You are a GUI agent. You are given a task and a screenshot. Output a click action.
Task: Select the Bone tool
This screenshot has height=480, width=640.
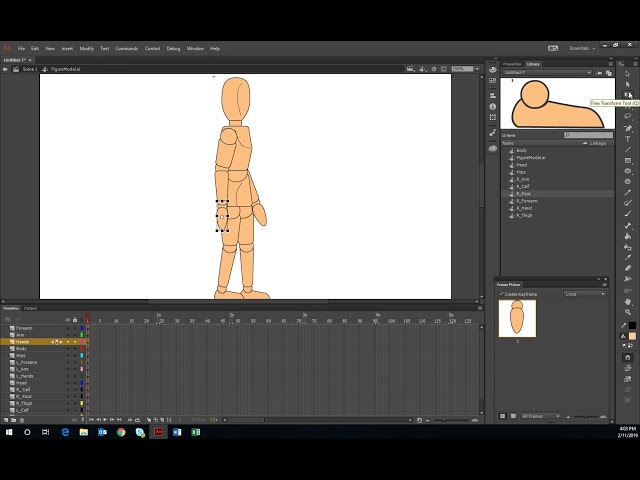[627, 226]
